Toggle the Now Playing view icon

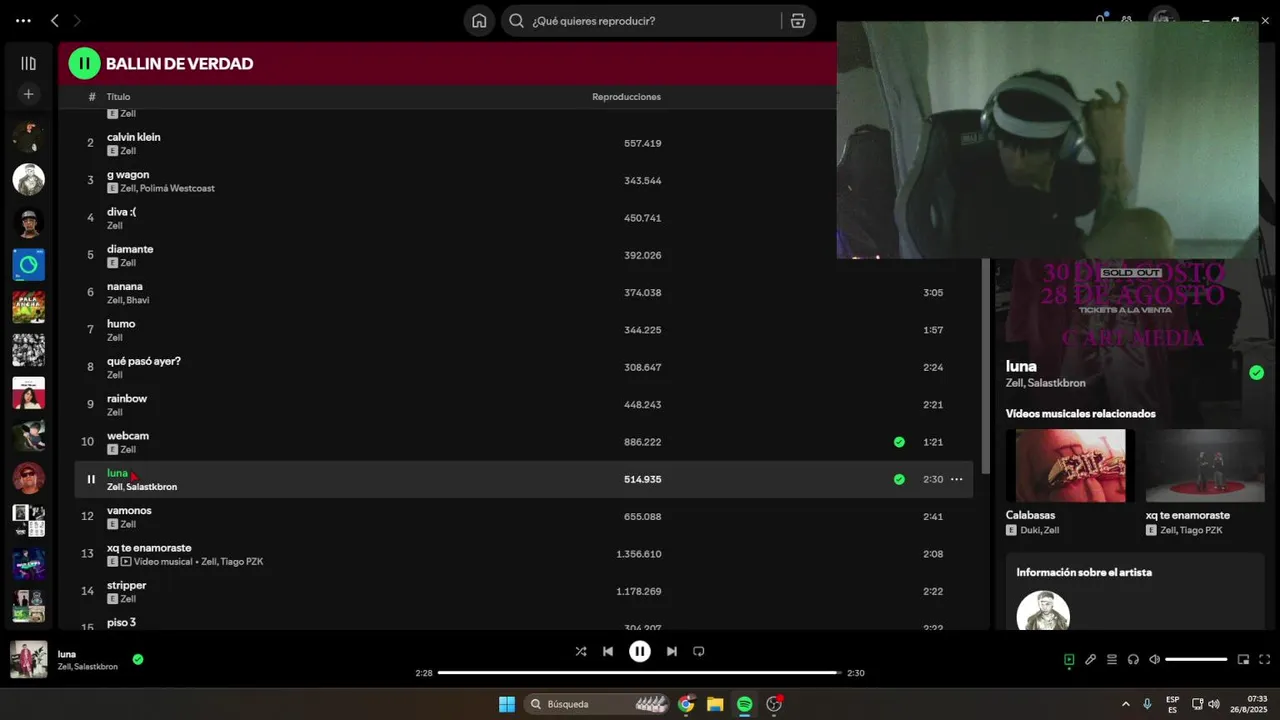coord(1069,659)
